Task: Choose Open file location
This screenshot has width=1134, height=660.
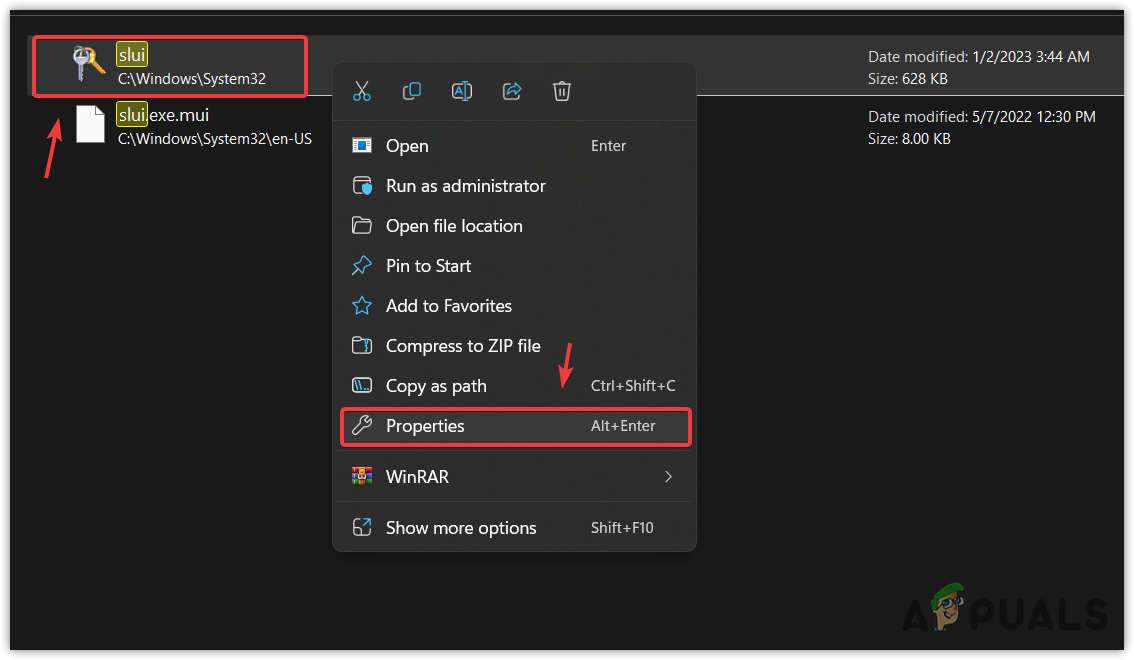Action: [x=454, y=226]
